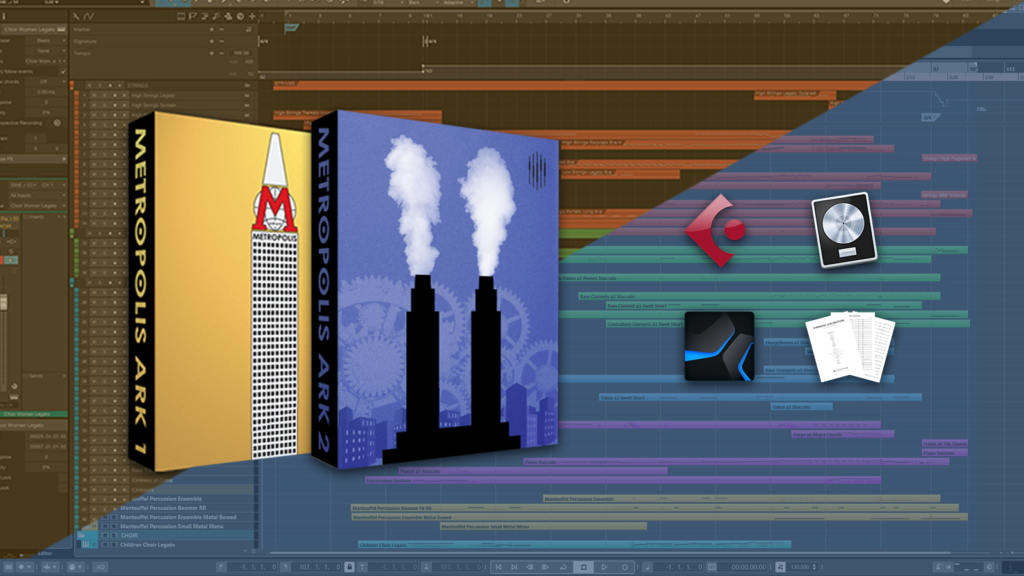Go to project end in transport bar

pyautogui.click(x=514, y=567)
